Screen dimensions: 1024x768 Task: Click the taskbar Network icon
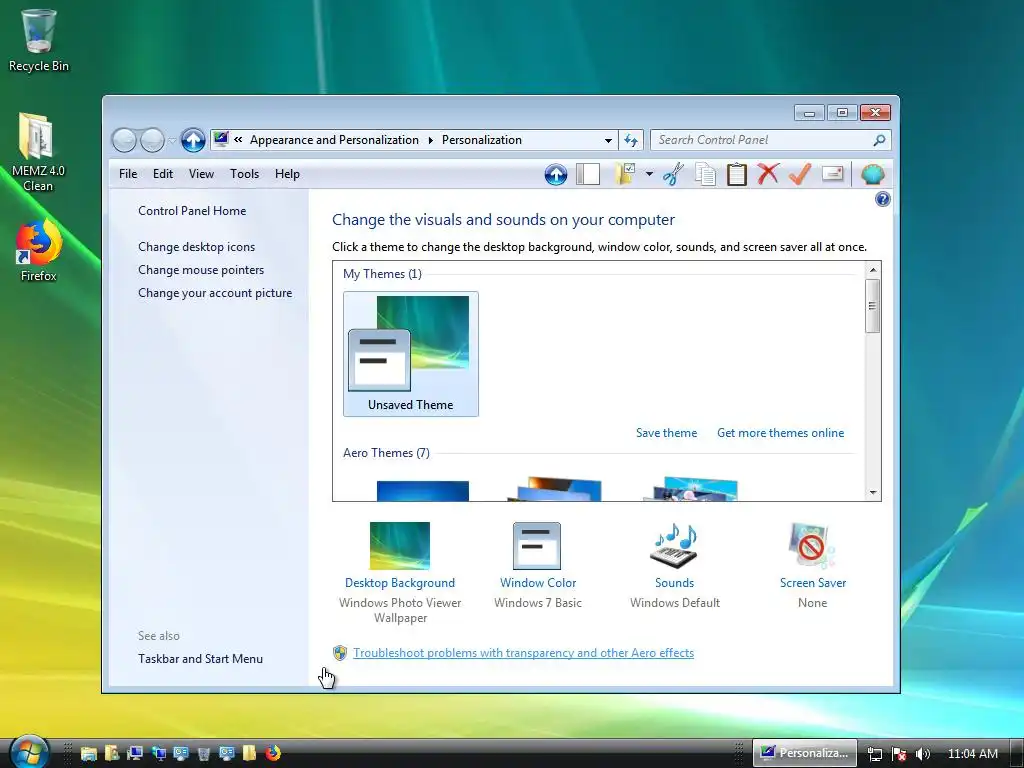coord(159,754)
